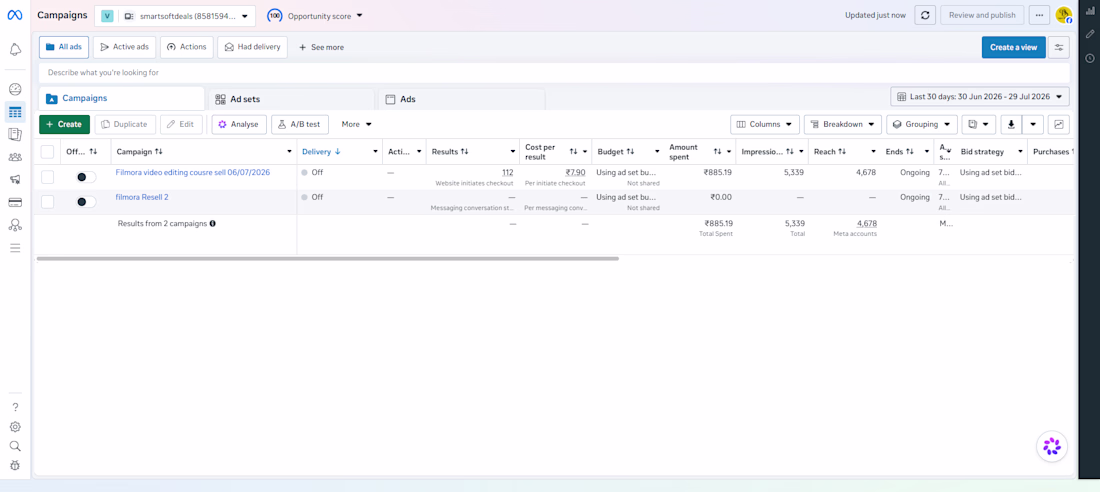Tick the select-all checkbox in table header
Image resolution: width=1100 pixels, height=492 pixels.
click(x=47, y=152)
